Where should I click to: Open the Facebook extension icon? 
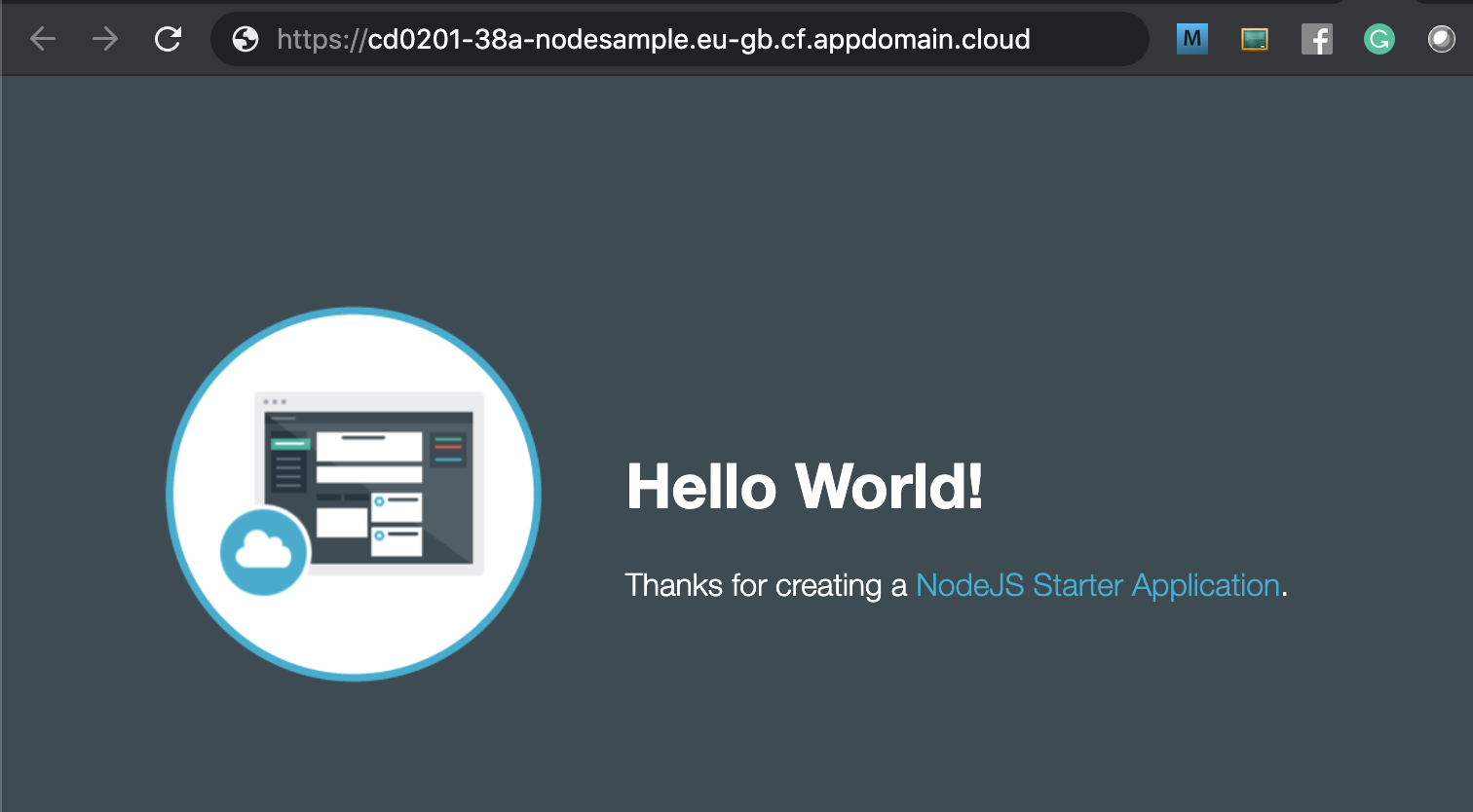pos(1317,39)
